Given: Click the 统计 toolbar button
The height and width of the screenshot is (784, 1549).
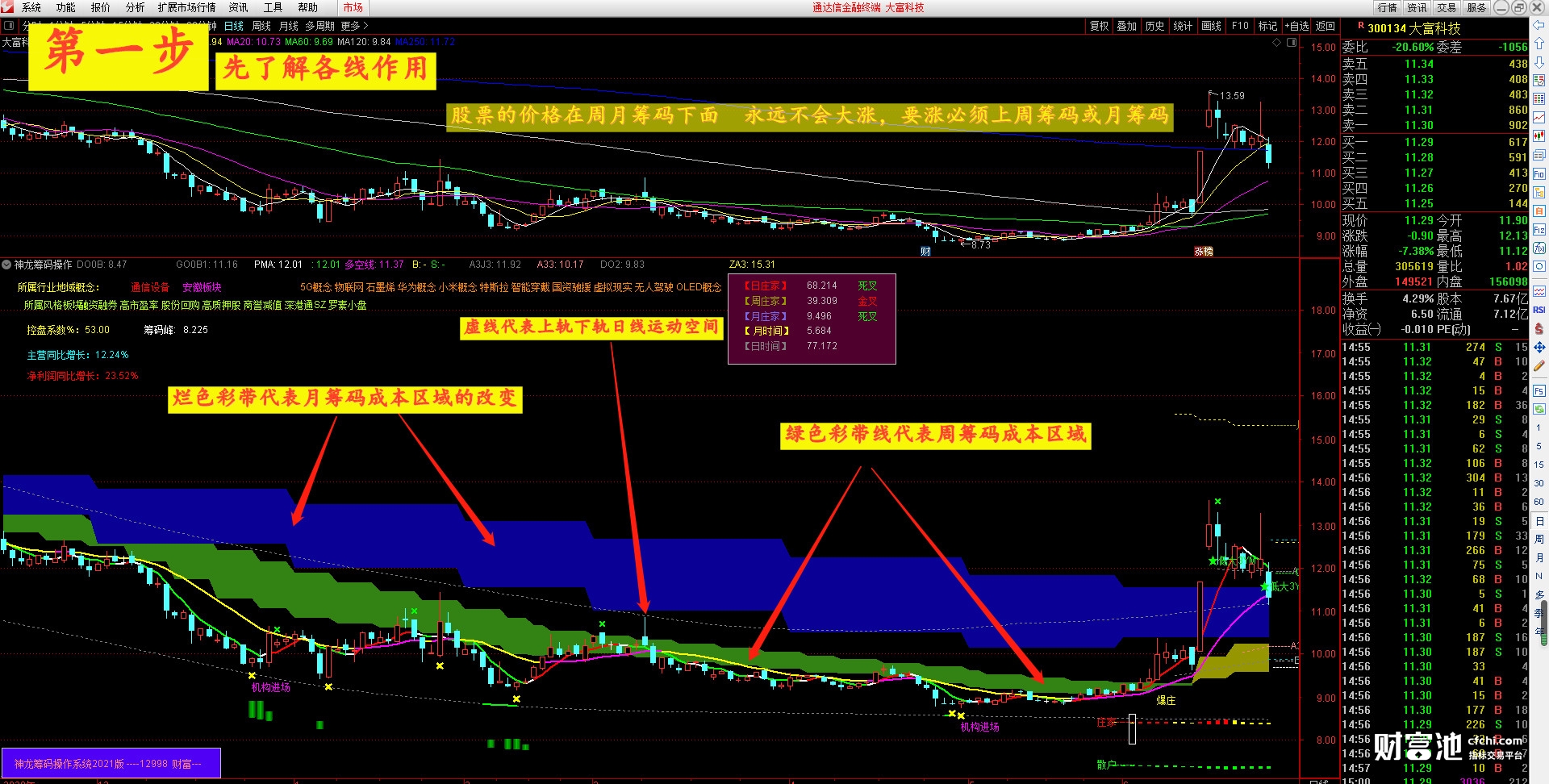Looking at the screenshot, I should click(x=1183, y=26).
